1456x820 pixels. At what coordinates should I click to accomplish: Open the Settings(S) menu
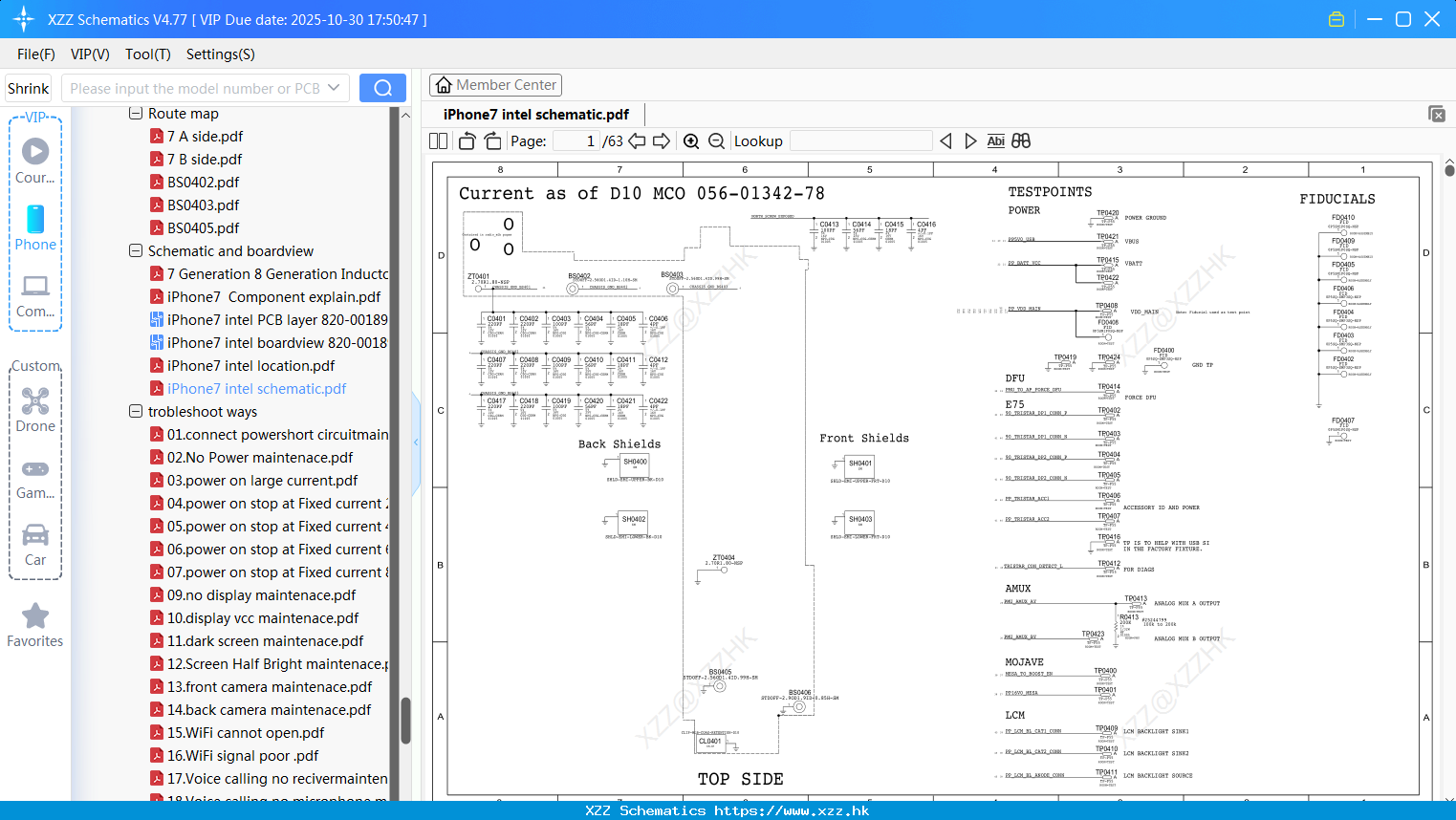pyautogui.click(x=221, y=54)
